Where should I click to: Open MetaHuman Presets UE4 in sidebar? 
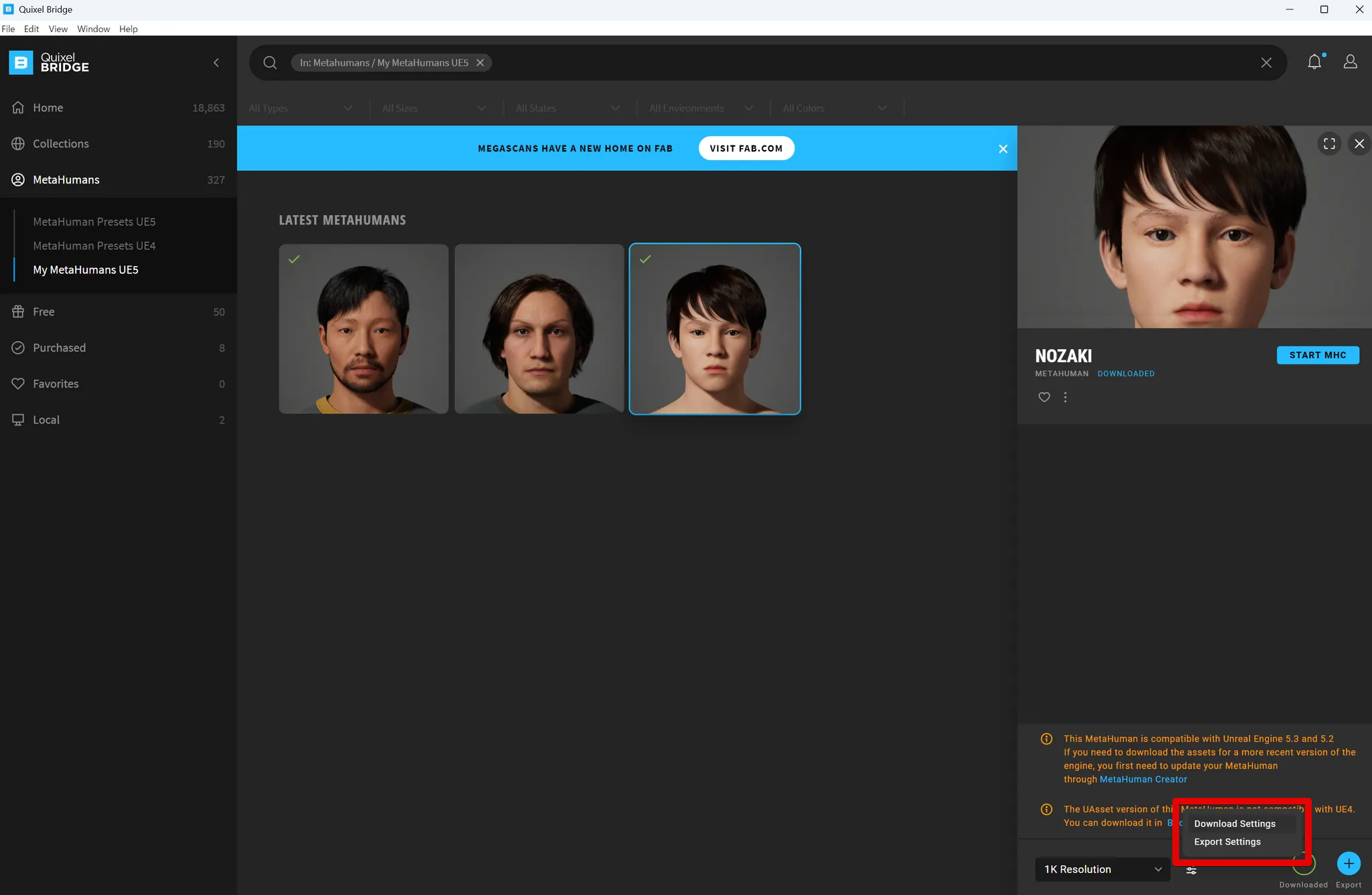pos(94,246)
